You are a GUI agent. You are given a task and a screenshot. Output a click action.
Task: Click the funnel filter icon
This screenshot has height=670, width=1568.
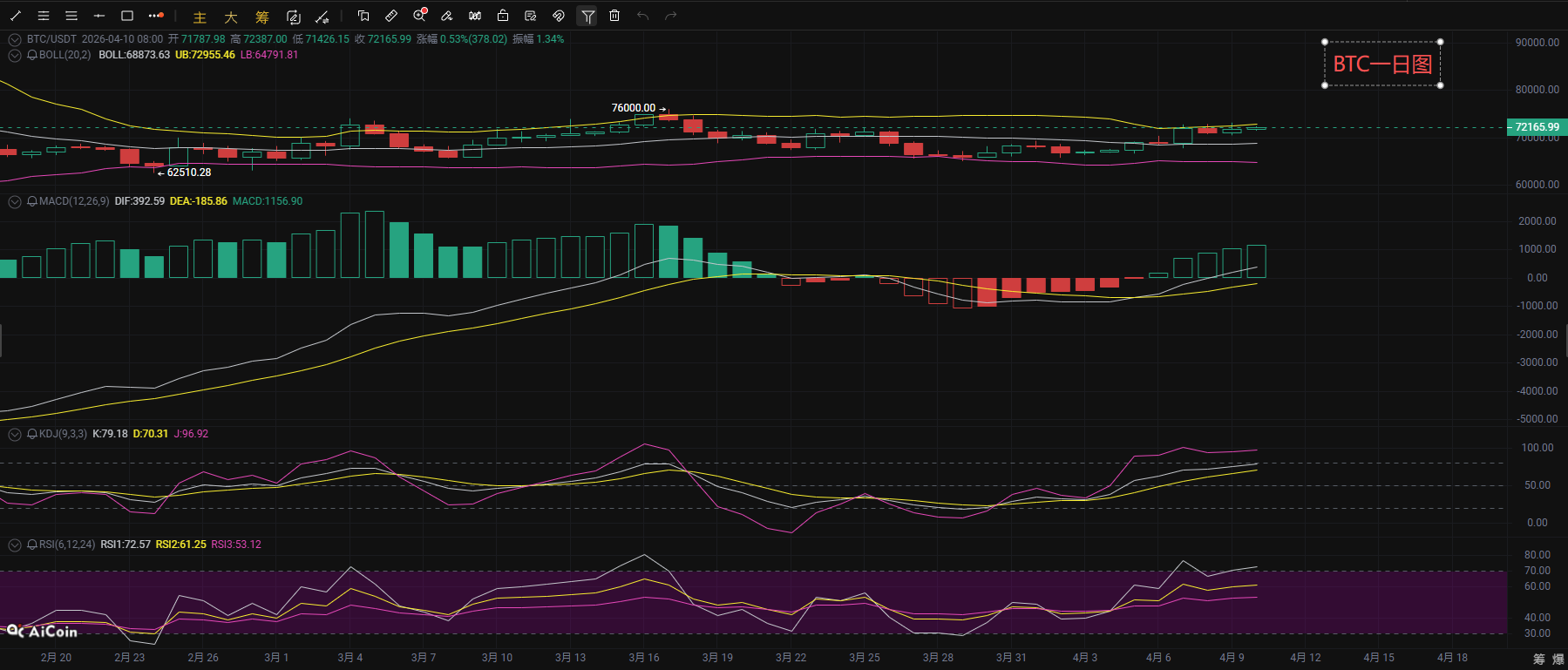pyautogui.click(x=587, y=16)
